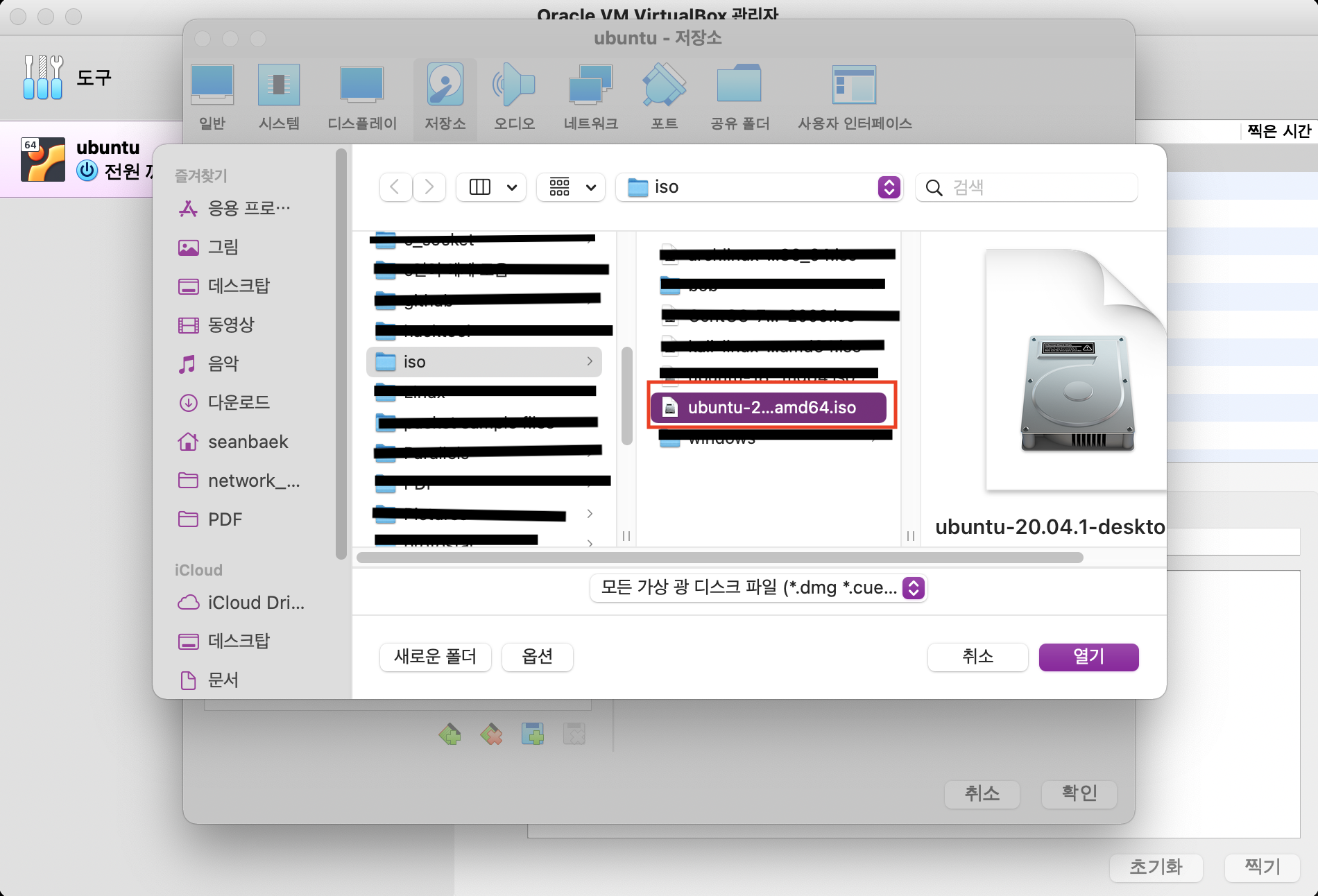Click the hard disk preview thumbnail
The height and width of the screenshot is (896, 1318).
point(1077,393)
